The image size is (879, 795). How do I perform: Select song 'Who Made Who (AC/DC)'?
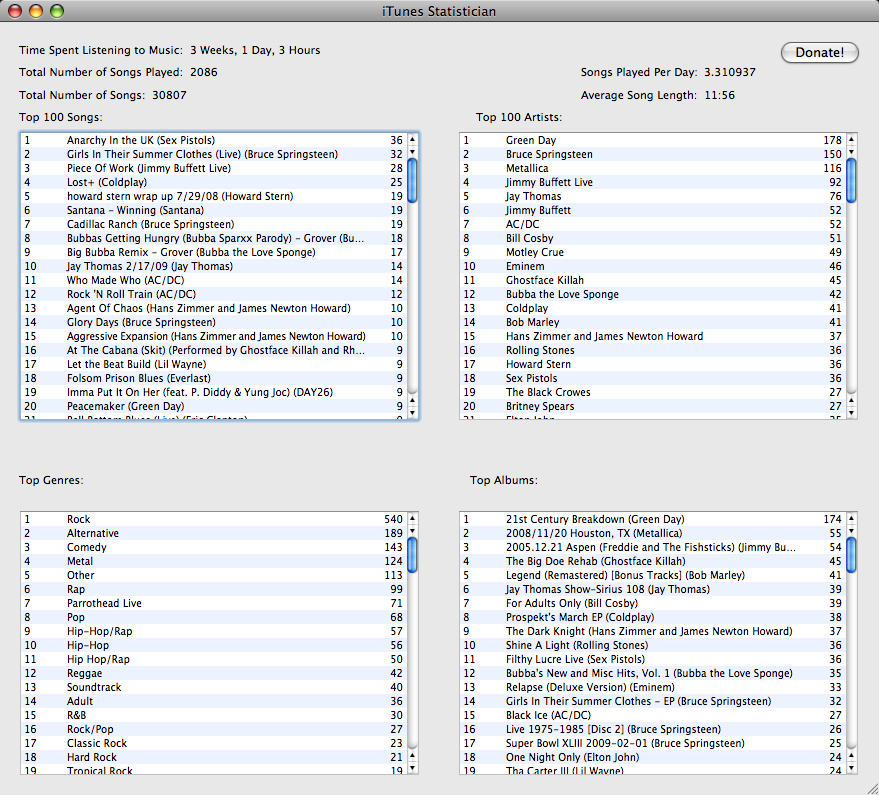click(214, 280)
